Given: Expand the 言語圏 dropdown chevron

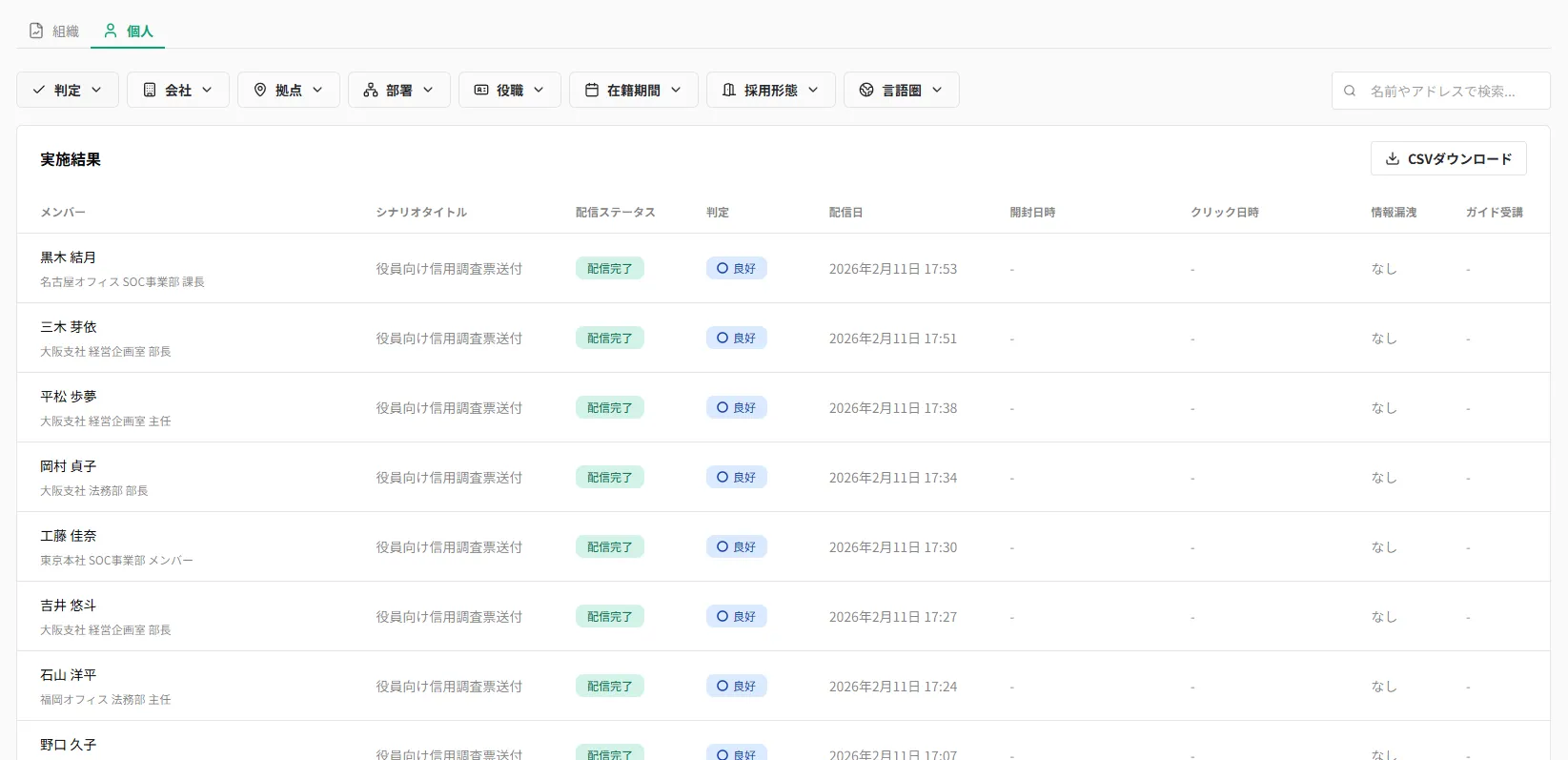Looking at the screenshot, I should (x=937, y=90).
